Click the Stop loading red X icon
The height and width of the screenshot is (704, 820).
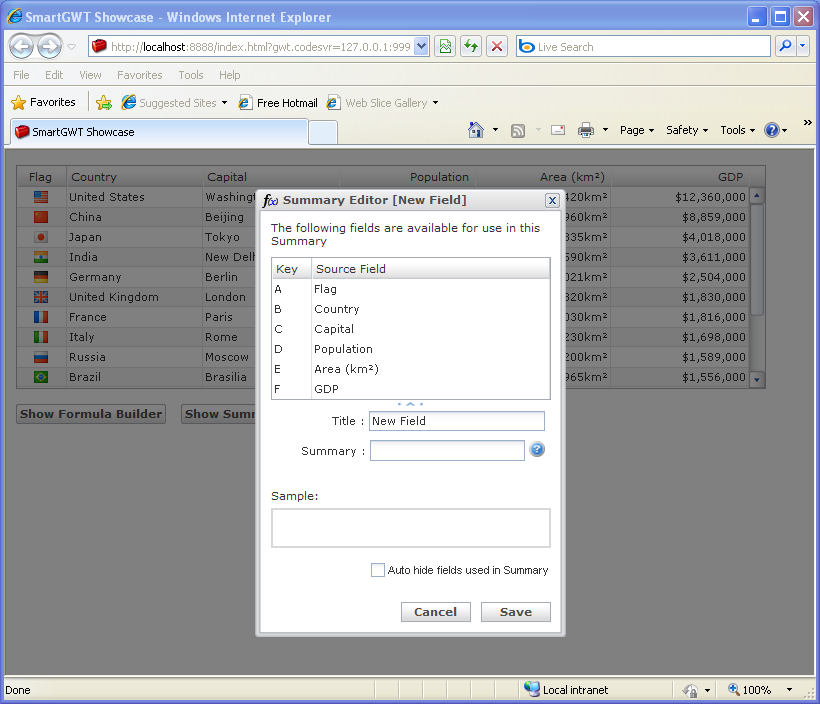click(497, 47)
